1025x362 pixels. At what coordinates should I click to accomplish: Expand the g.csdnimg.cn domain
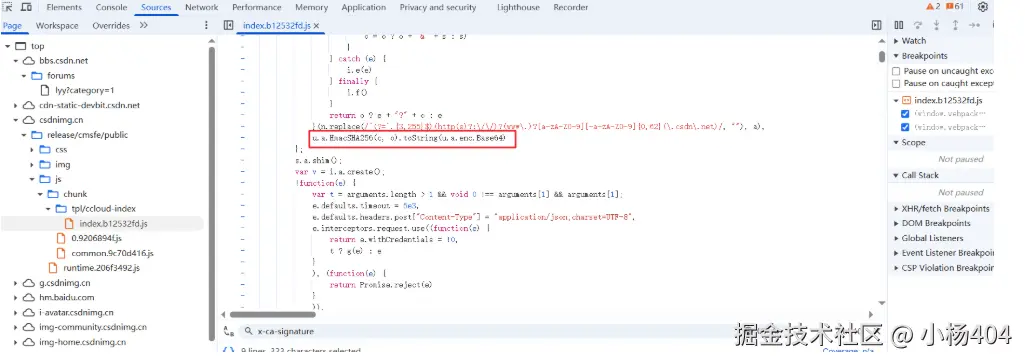15,283
